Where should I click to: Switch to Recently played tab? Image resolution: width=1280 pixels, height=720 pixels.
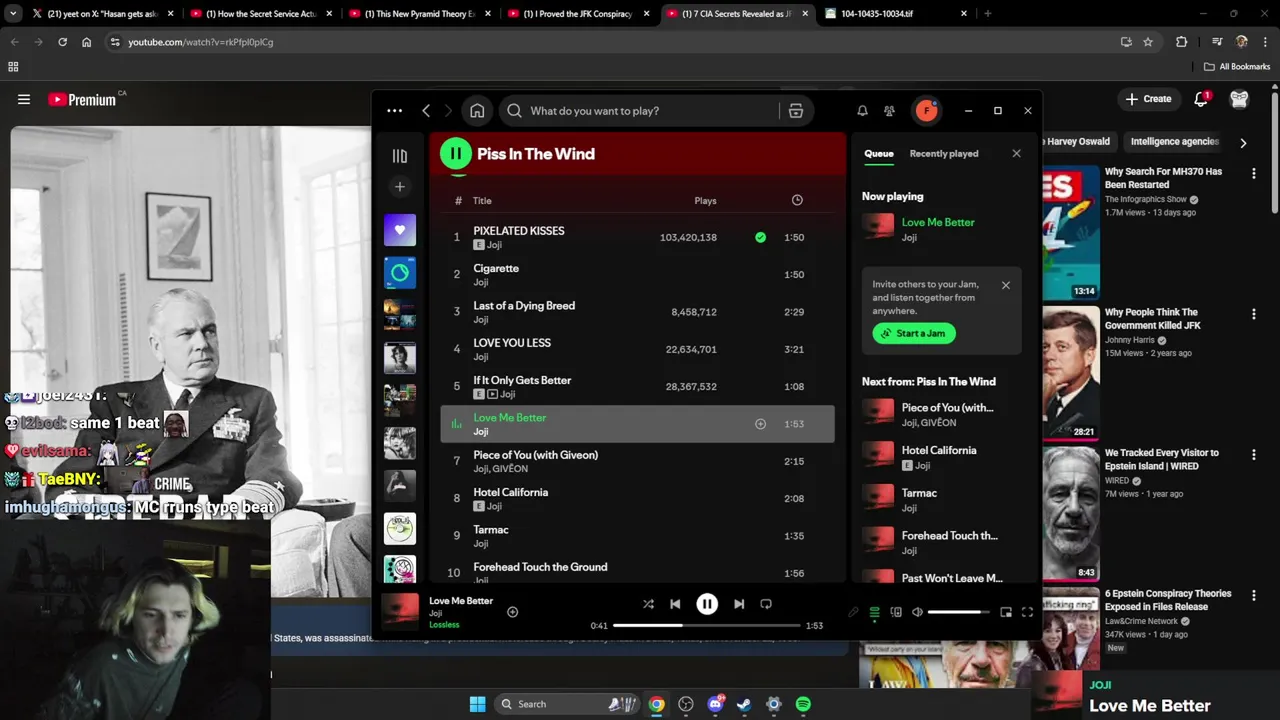(x=944, y=153)
